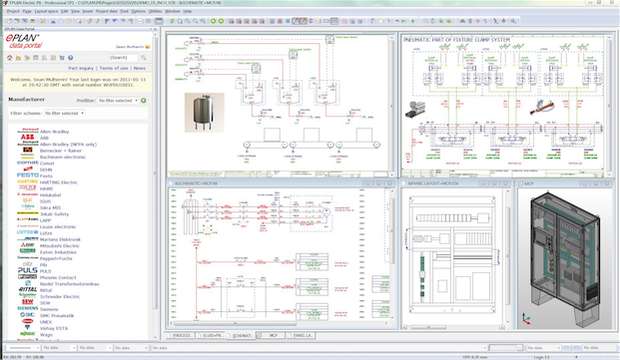Viewport: 620px width, 360px height.
Task: Click the 'Part inquiry' link
Action: click(x=81, y=68)
